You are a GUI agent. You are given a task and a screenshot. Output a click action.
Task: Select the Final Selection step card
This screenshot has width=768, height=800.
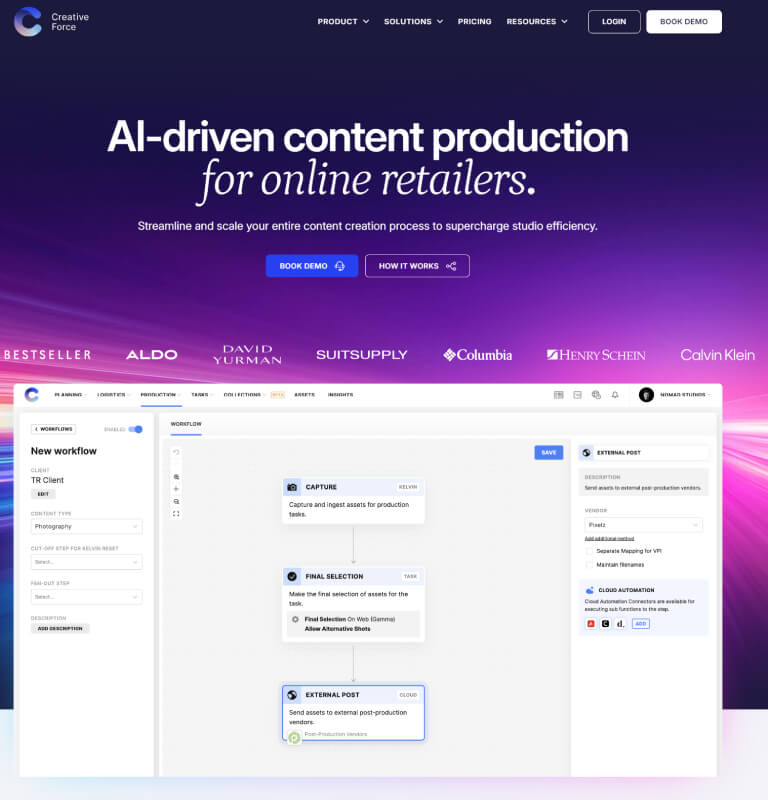point(353,605)
